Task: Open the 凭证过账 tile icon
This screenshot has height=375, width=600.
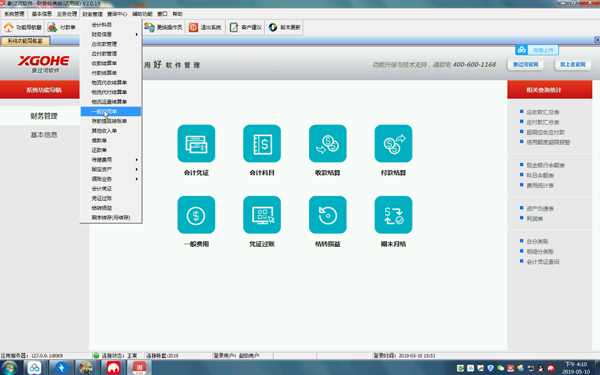Action: pyautogui.click(x=262, y=215)
